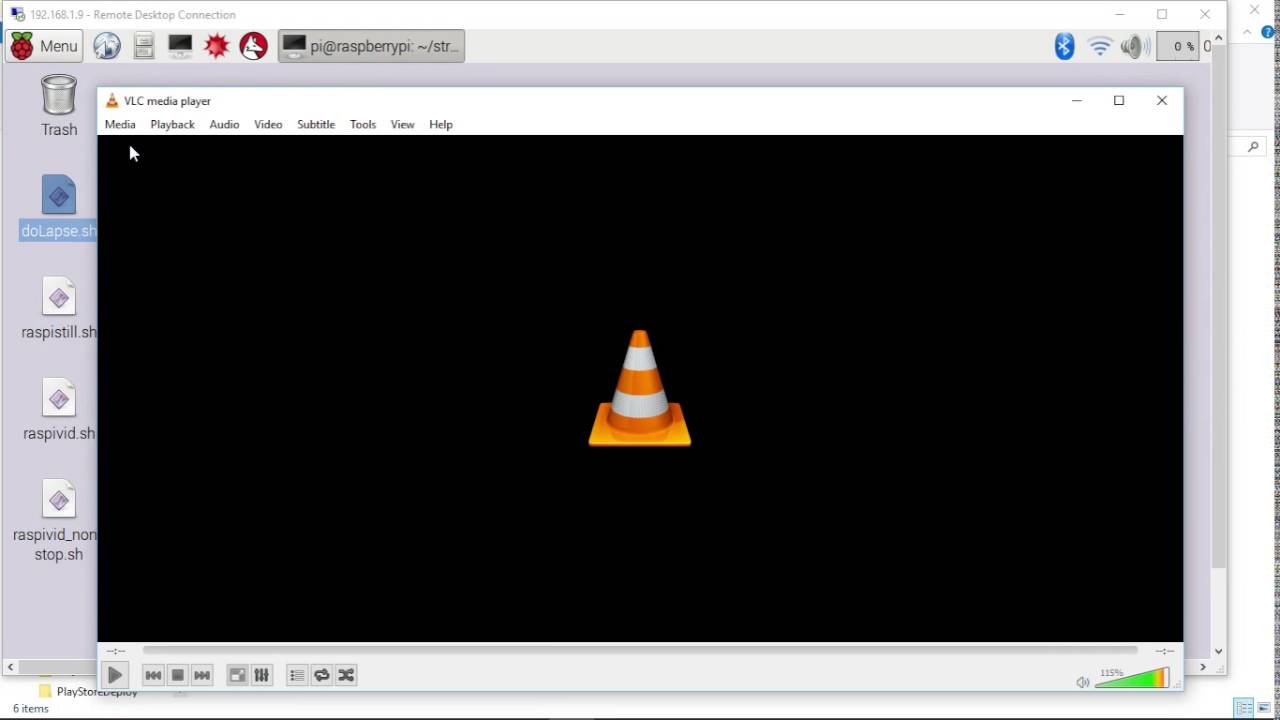1280x720 pixels.
Task: Open the Playback menu
Action: click(172, 125)
